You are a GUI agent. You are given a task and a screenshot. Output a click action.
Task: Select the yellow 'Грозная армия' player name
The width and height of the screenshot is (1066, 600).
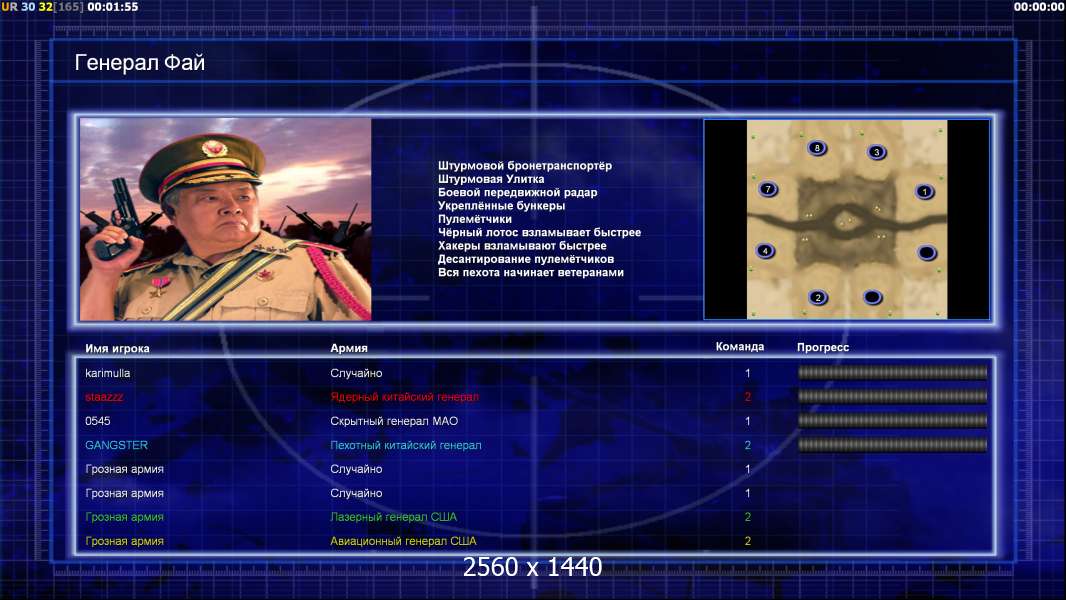[124, 542]
